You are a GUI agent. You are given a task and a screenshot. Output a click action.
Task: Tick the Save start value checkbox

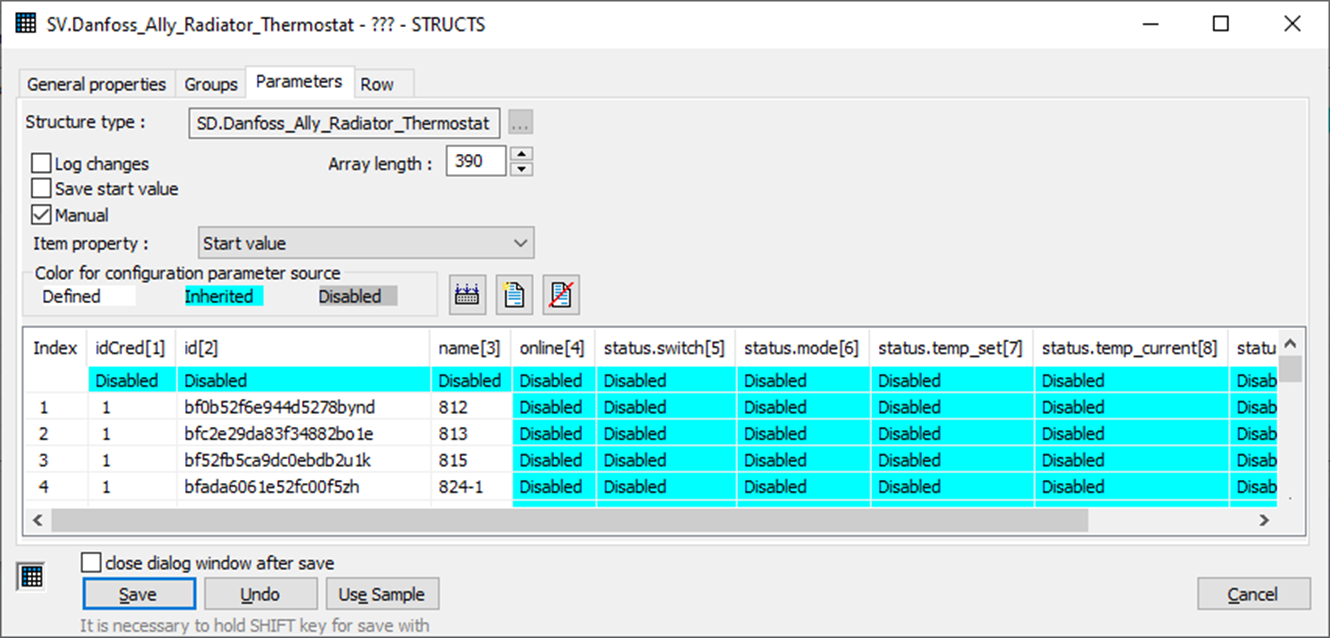click(41, 188)
